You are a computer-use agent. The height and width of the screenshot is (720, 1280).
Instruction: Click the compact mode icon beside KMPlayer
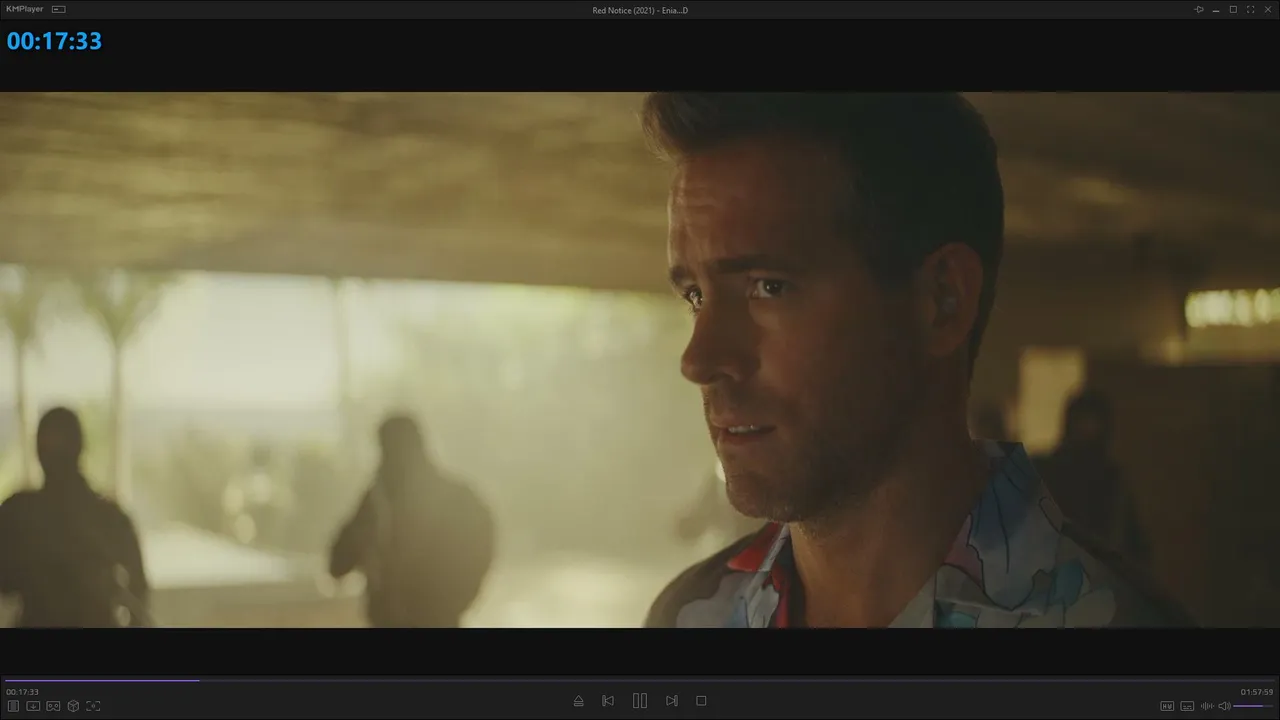point(58,9)
